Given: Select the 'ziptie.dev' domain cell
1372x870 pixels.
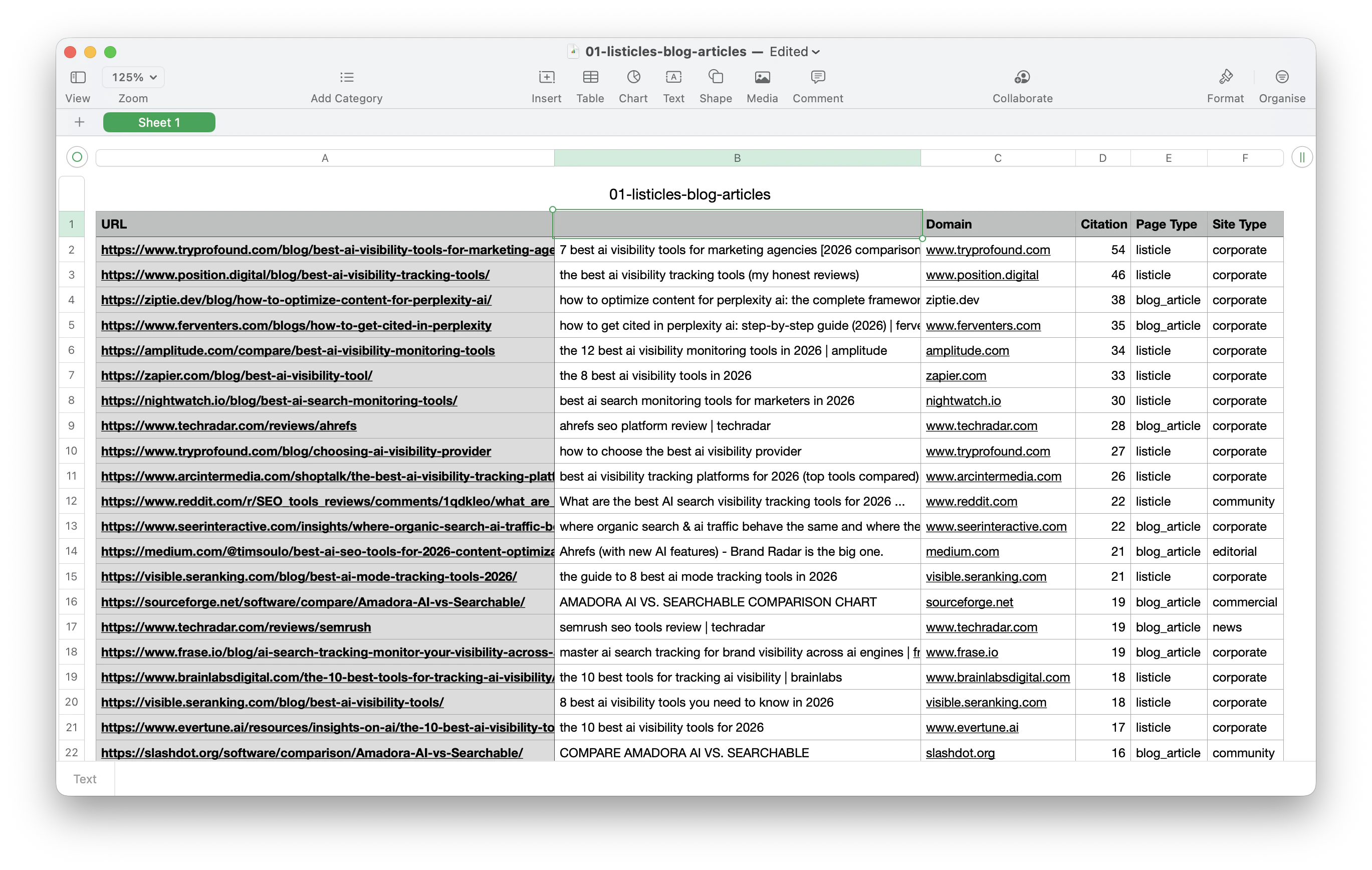Looking at the screenshot, I should [998, 300].
